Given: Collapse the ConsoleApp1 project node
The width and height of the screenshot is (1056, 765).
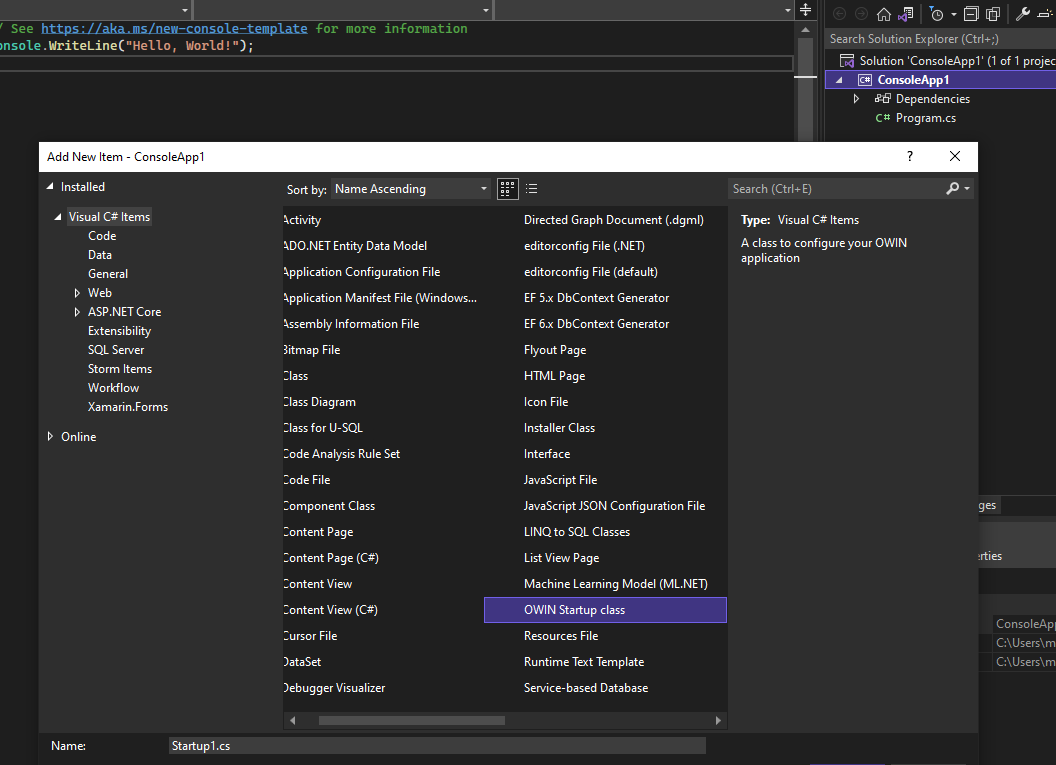Looking at the screenshot, I should pyautogui.click(x=839, y=79).
